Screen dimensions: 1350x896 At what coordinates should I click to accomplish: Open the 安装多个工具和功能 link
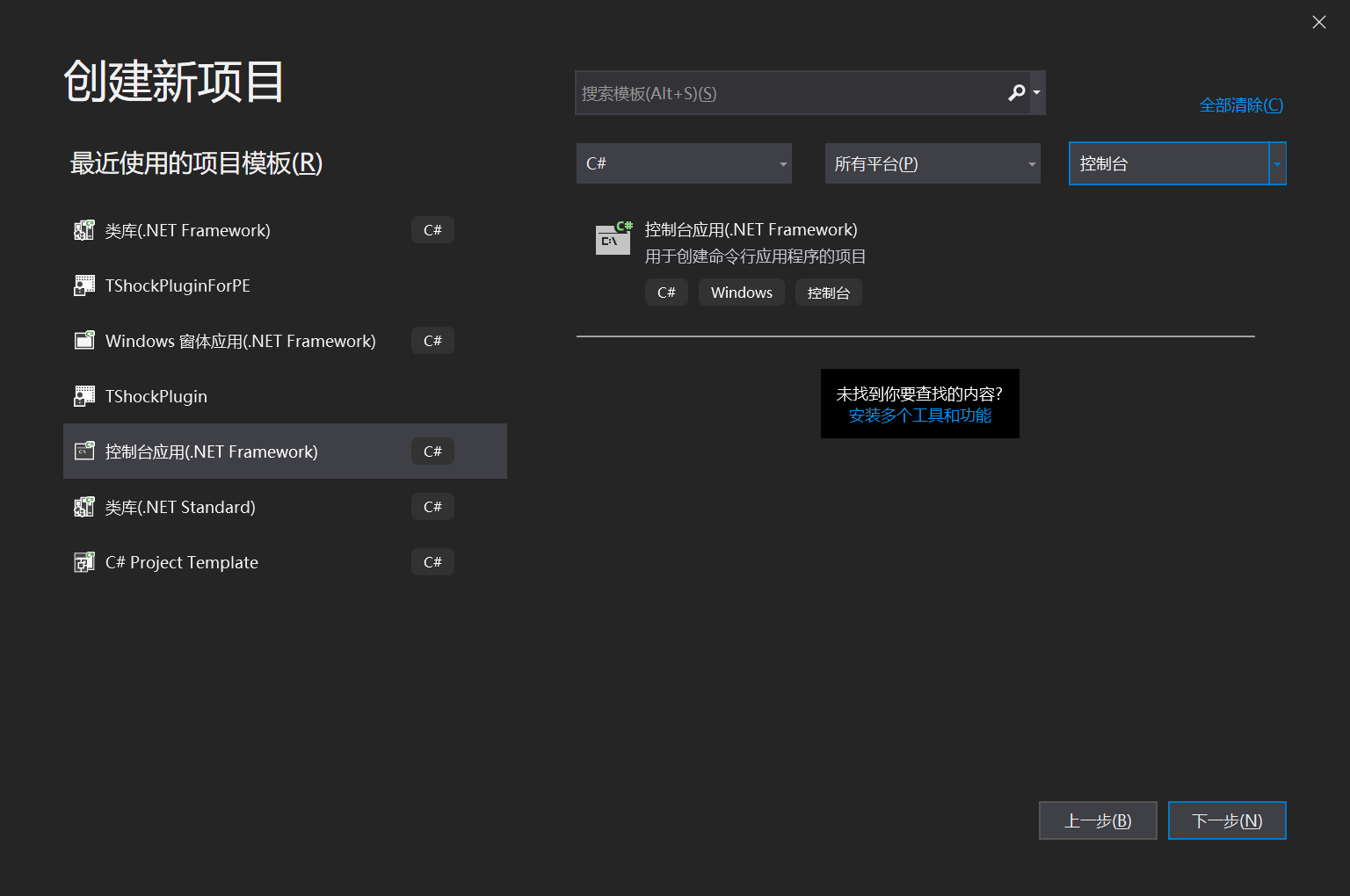[x=919, y=415]
